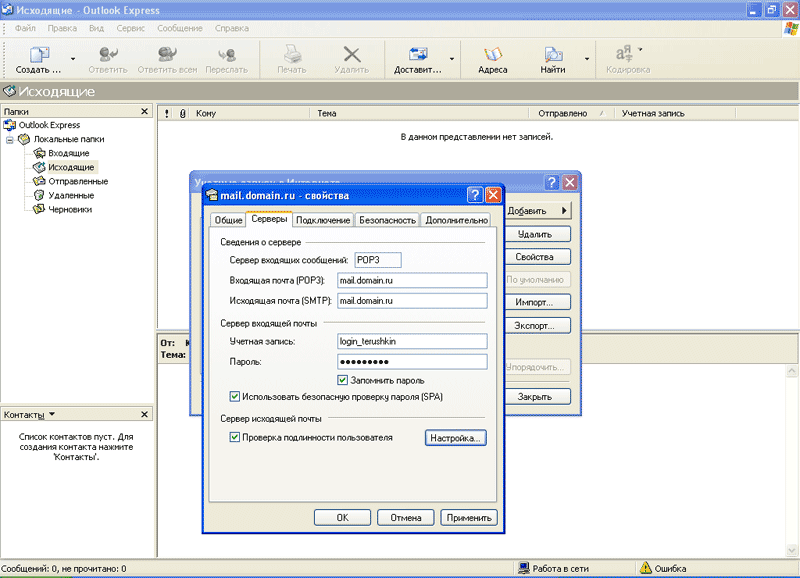Screen dimensions: 800x578
Task: Click the Импорт... button
Action: coord(538,302)
